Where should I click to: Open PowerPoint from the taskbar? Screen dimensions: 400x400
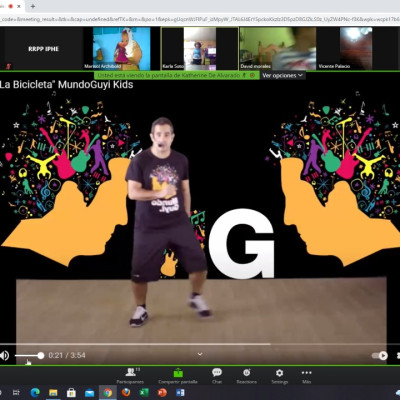click(162, 393)
